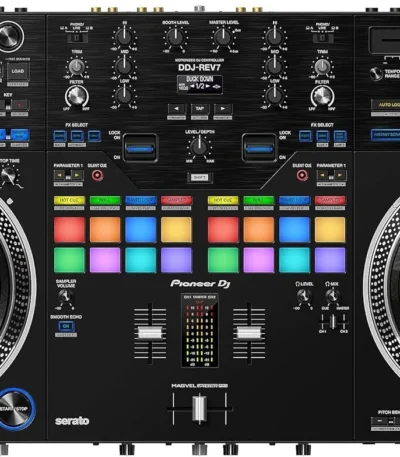
Task: Click the Magvel crossfader handle
Action: point(199,409)
